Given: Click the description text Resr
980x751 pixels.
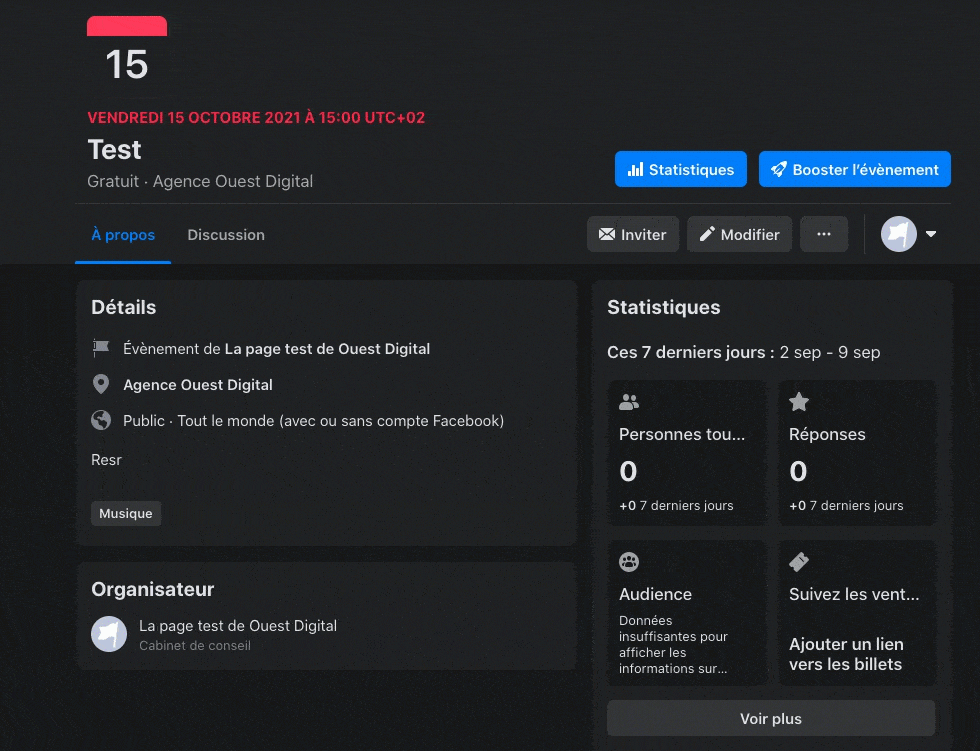Looking at the screenshot, I should click(x=106, y=460).
